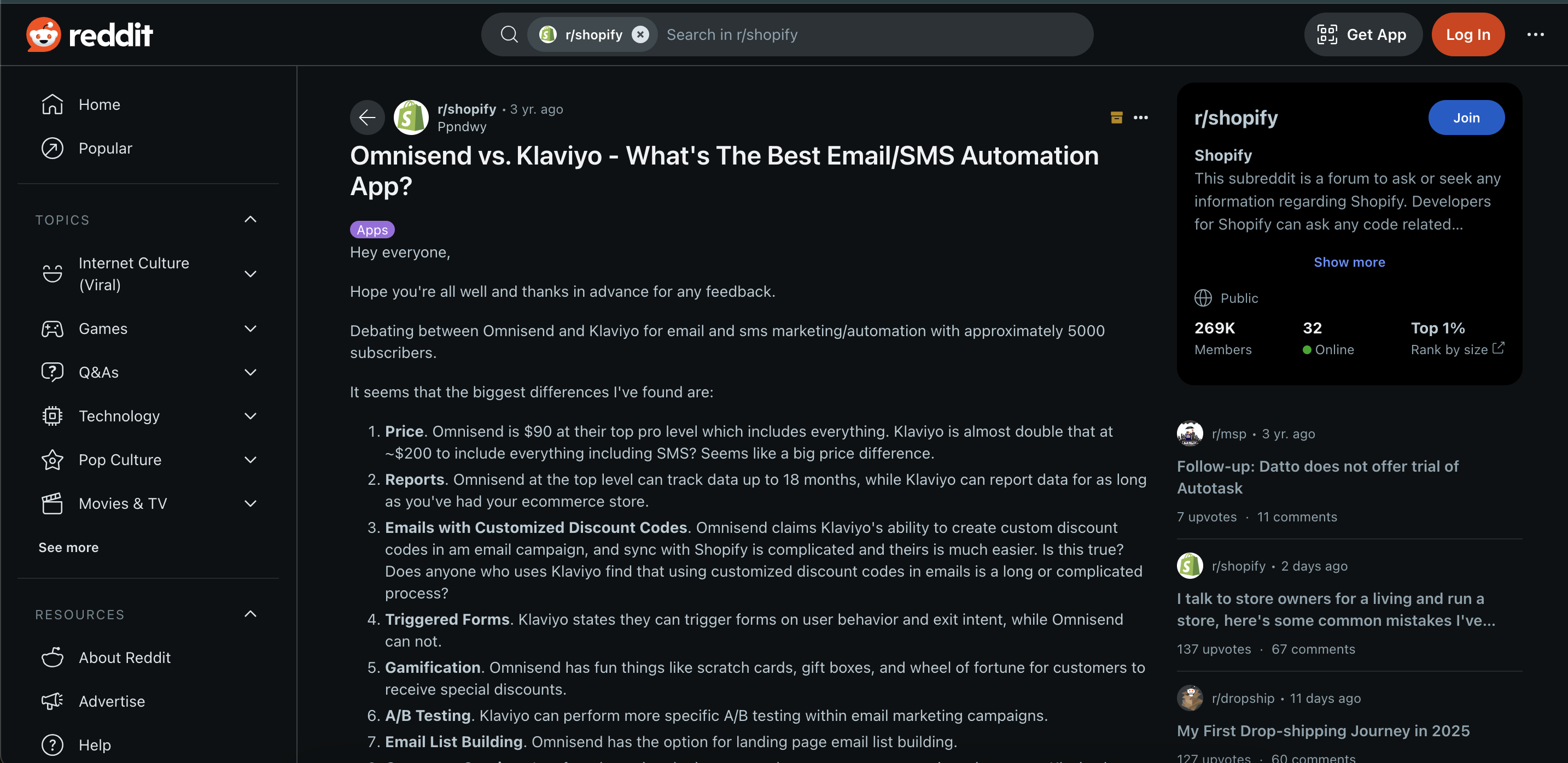Open author Ppndwy profile
Viewport: 1568px width, 763px height.
tap(462, 127)
